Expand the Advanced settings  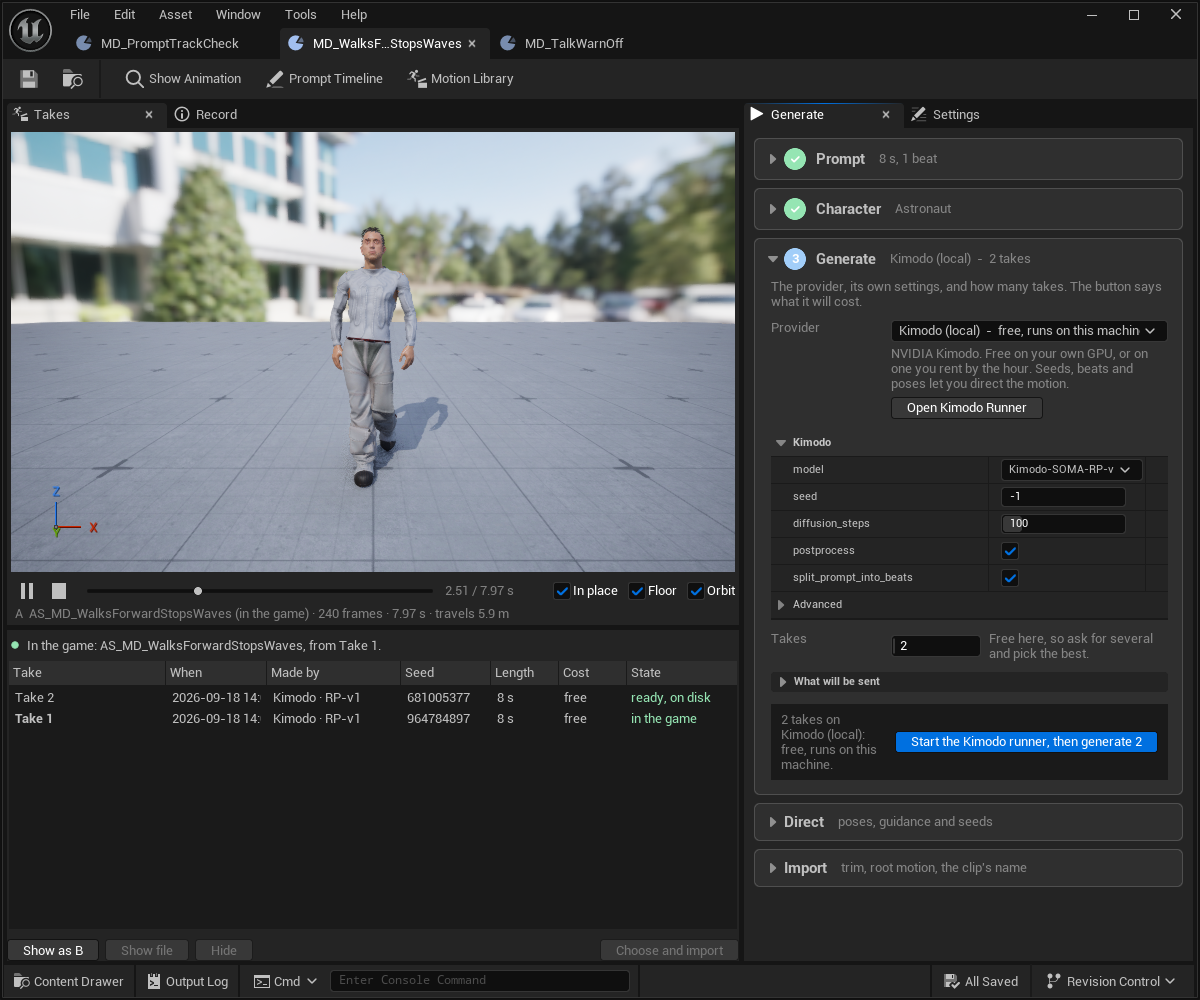[781, 605]
